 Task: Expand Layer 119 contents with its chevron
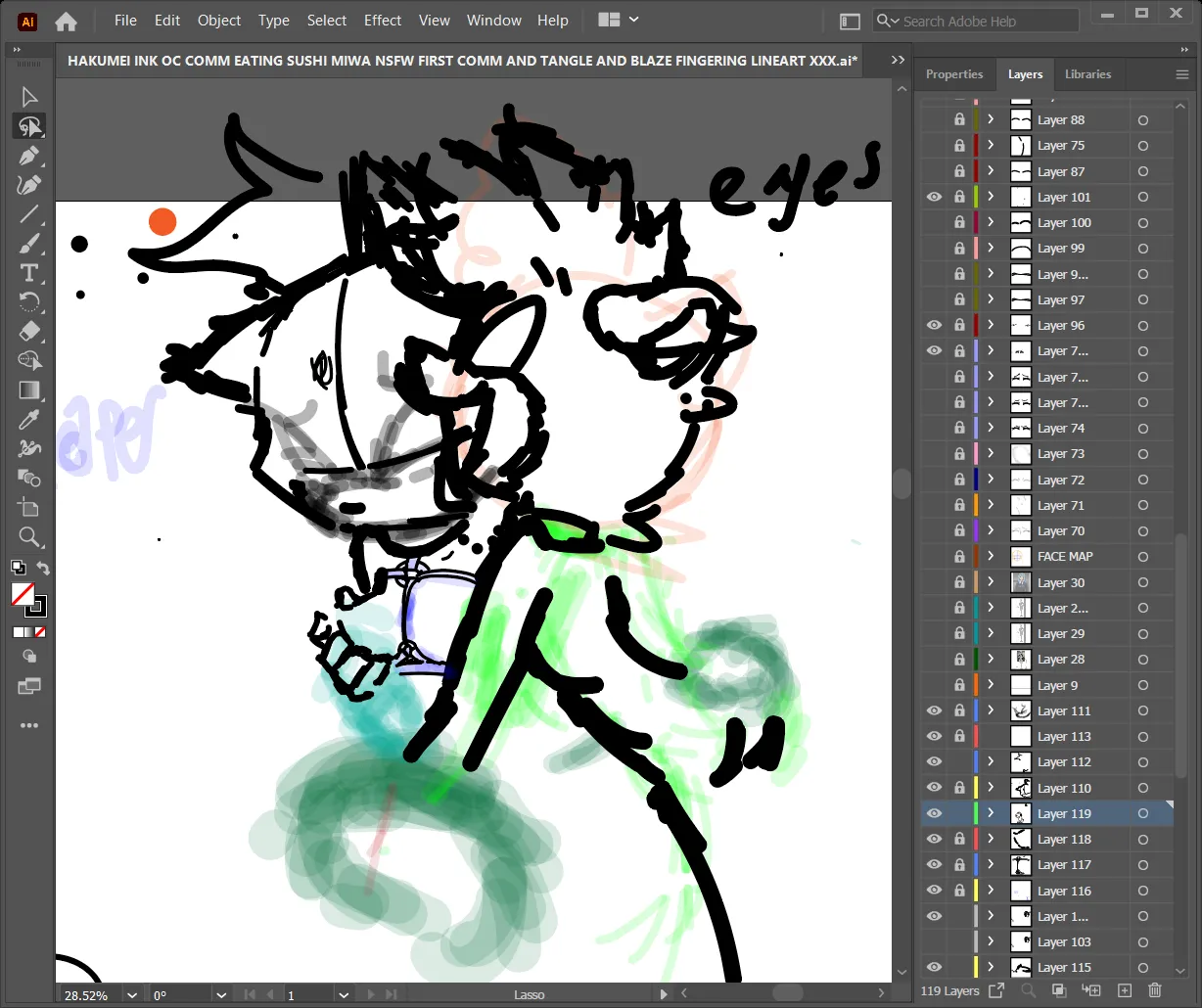pyautogui.click(x=991, y=813)
